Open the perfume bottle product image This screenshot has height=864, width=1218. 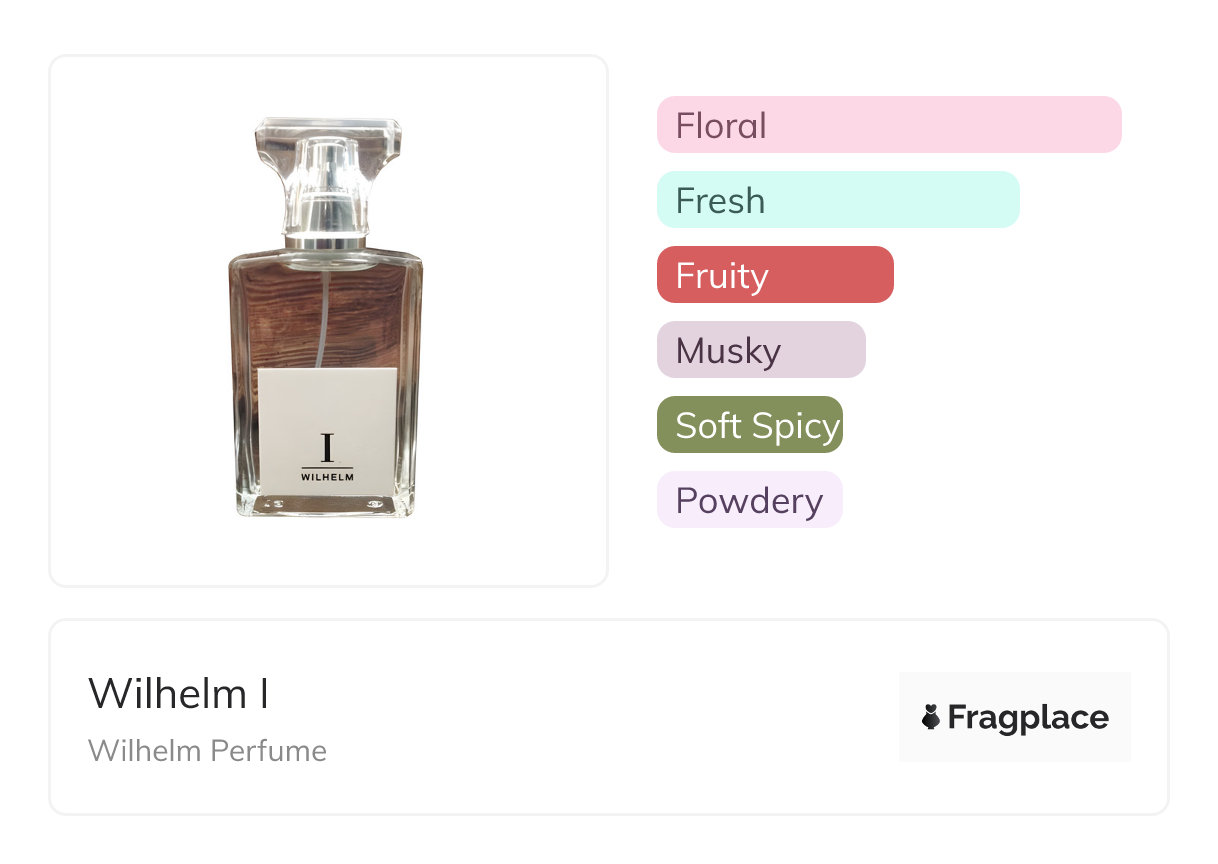pyautogui.click(x=328, y=320)
